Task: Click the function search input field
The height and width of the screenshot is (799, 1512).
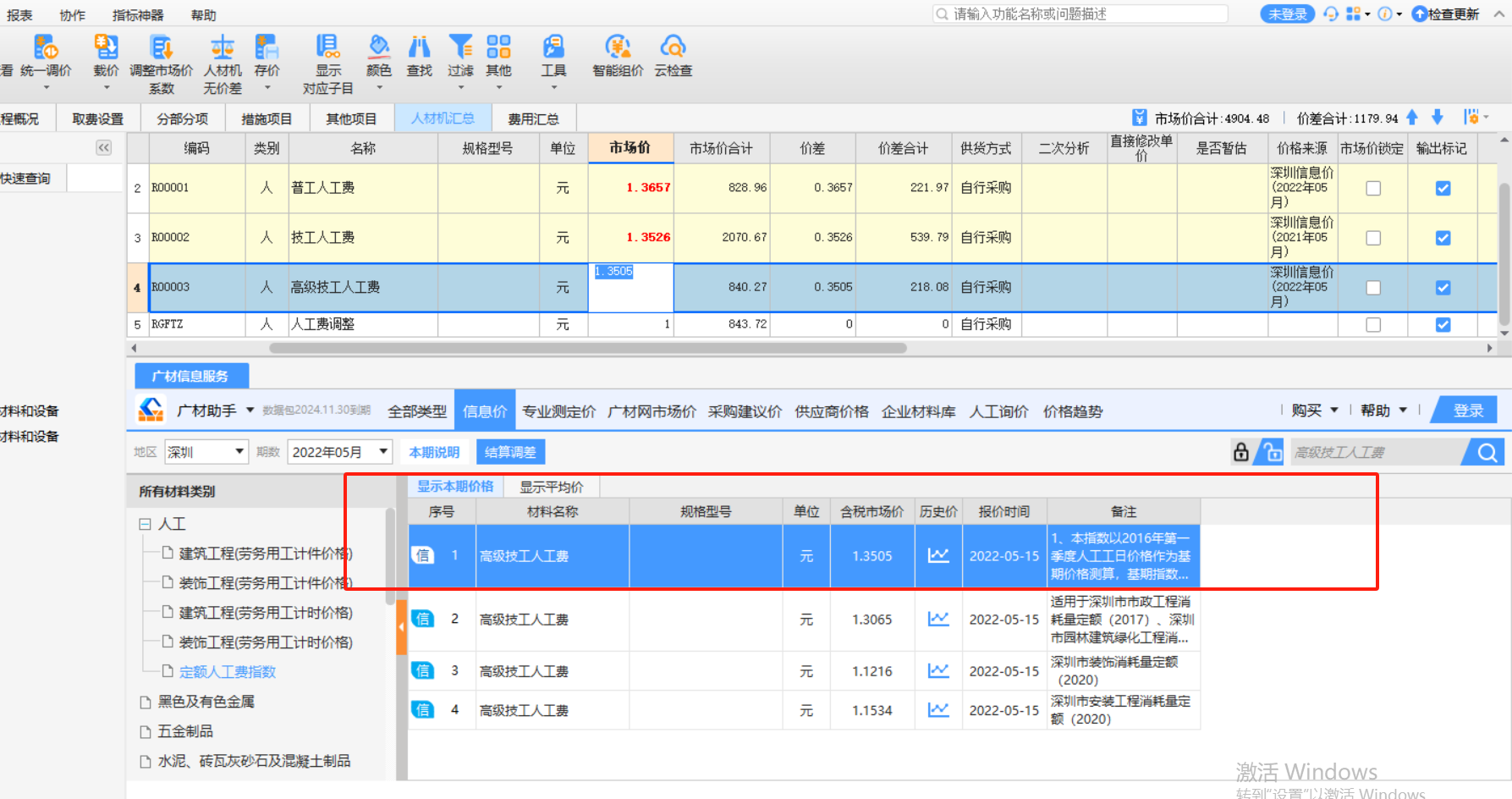Action: click(1080, 14)
